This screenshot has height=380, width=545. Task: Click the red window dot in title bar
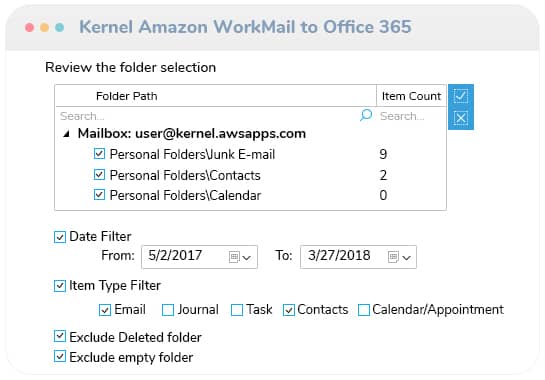pos(30,27)
